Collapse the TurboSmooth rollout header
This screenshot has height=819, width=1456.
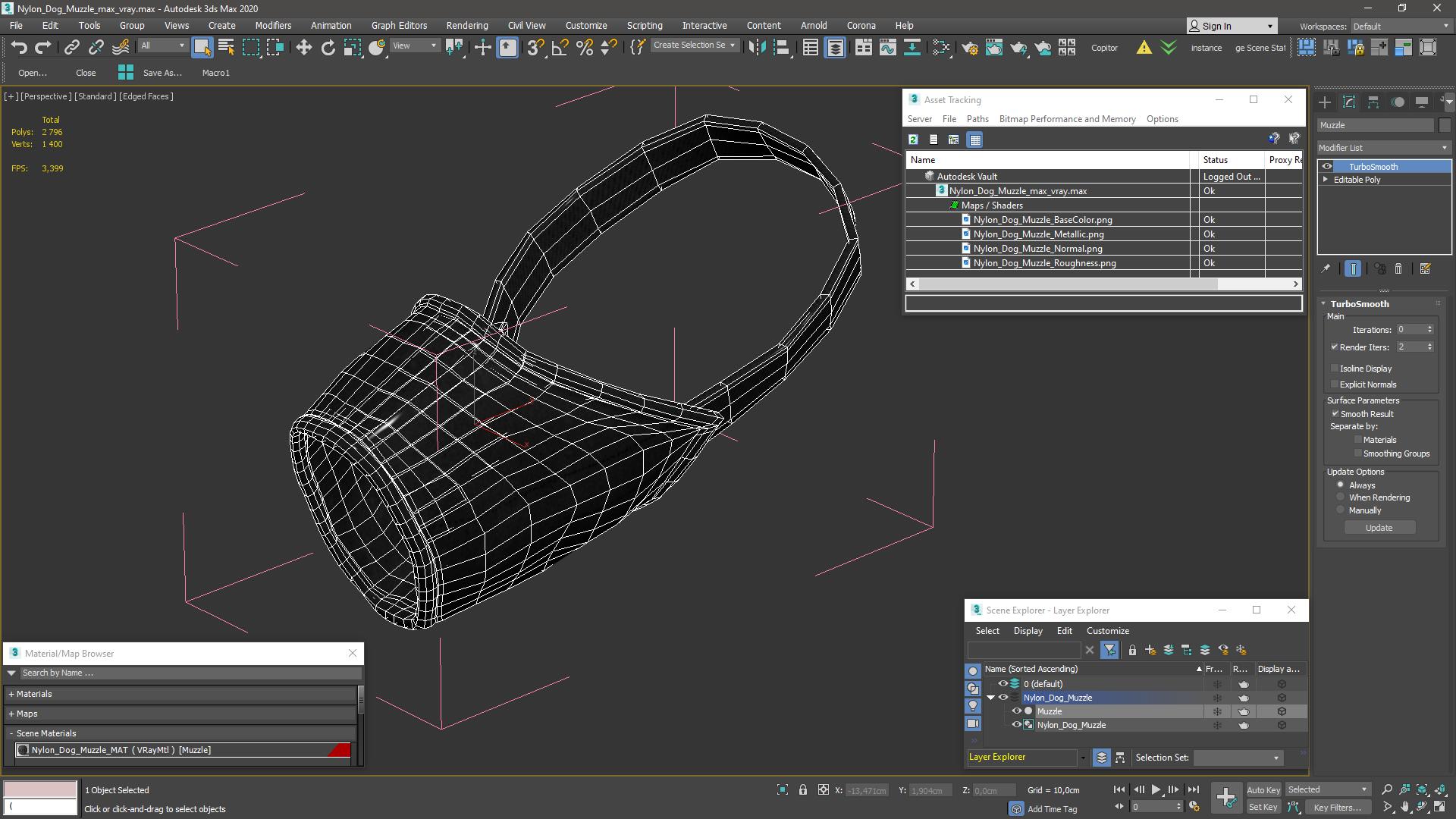[1359, 304]
